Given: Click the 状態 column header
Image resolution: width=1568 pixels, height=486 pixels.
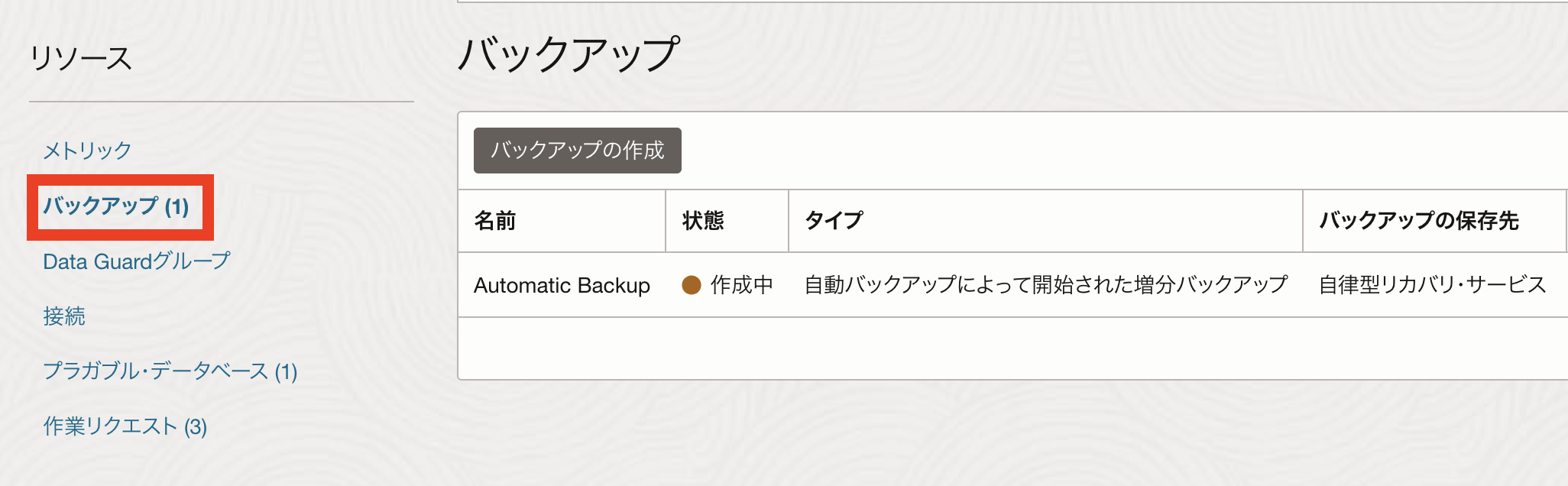Looking at the screenshot, I should 703,221.
